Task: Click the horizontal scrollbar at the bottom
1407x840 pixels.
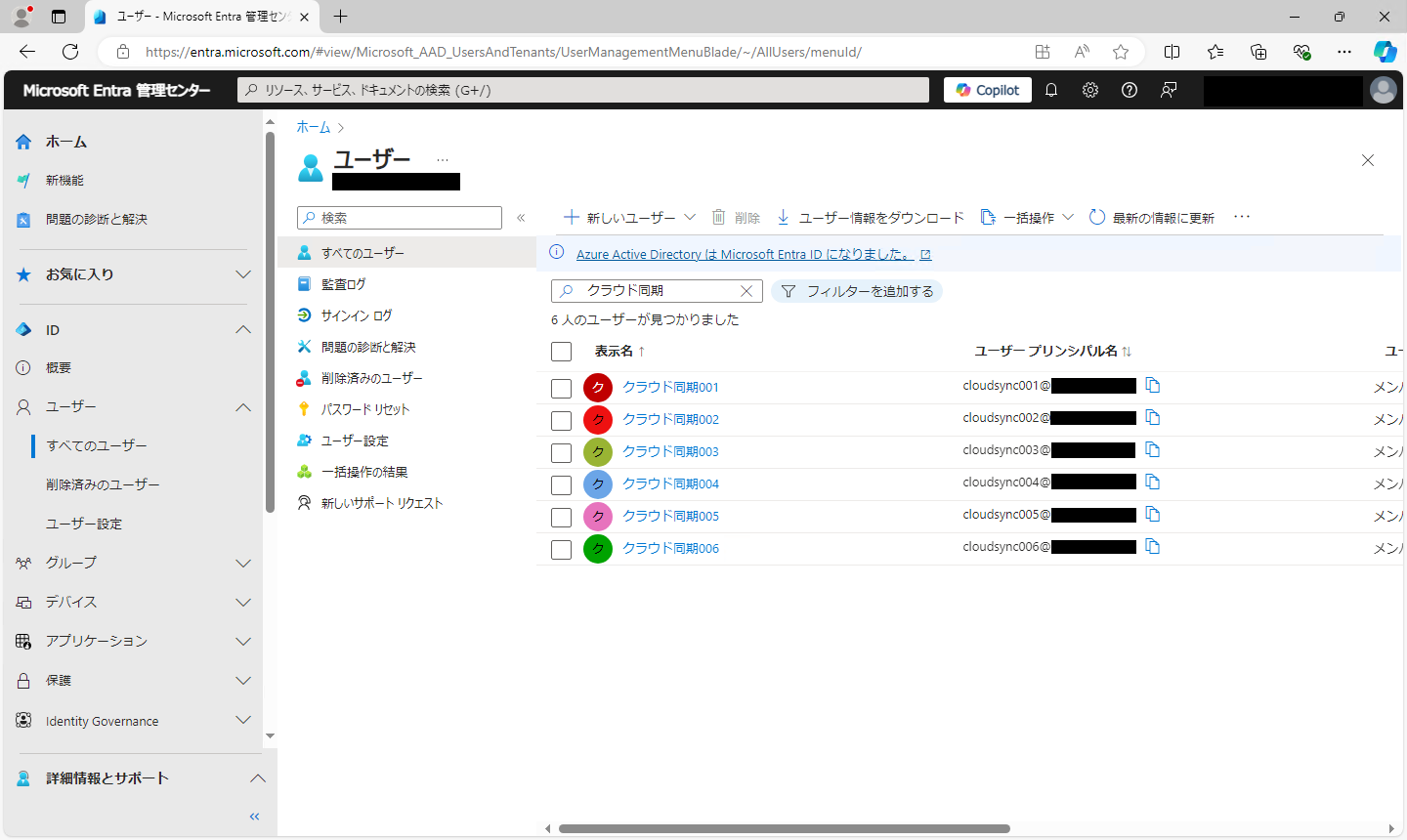Action: pos(785,828)
